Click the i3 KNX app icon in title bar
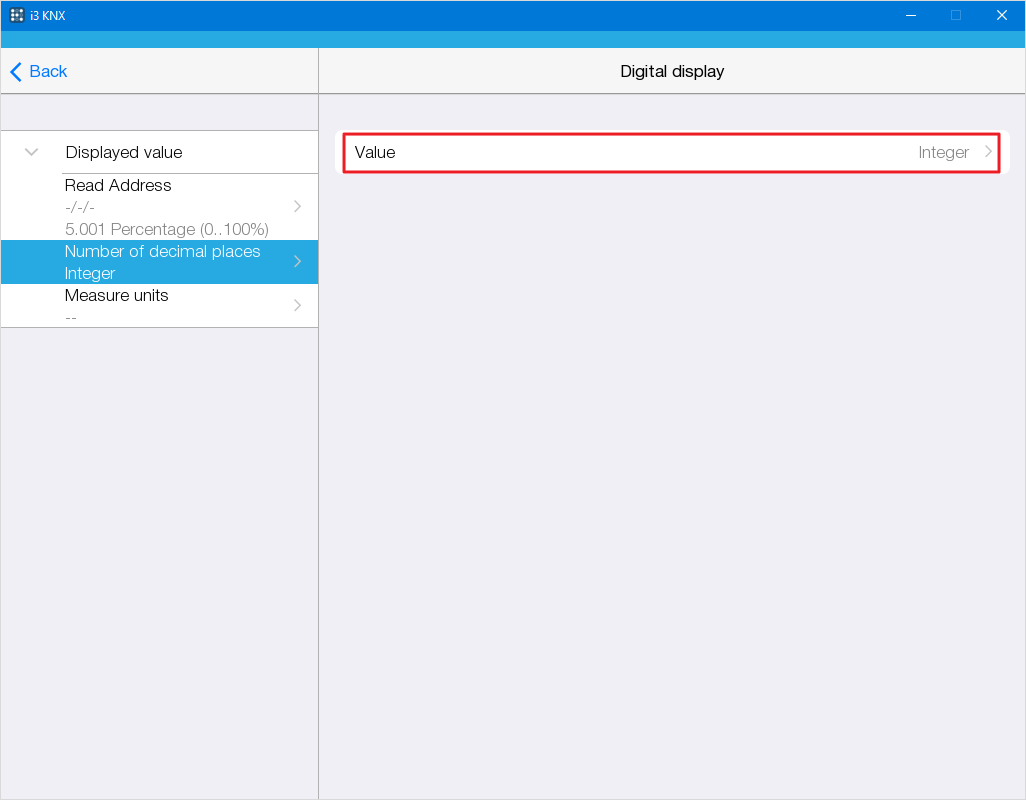Image resolution: width=1026 pixels, height=800 pixels. (x=17, y=15)
